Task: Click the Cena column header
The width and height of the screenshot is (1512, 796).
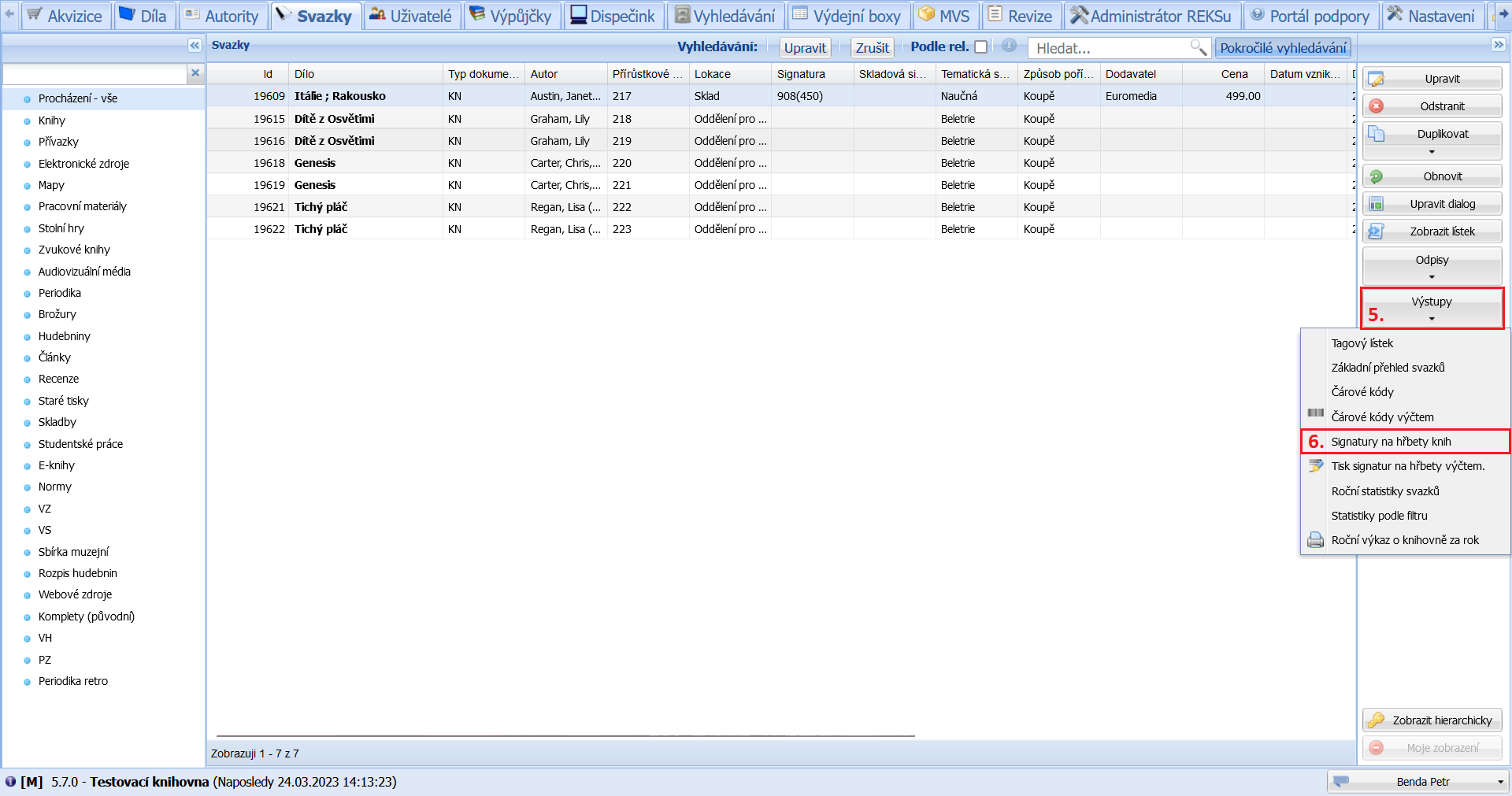Action: (x=1223, y=74)
